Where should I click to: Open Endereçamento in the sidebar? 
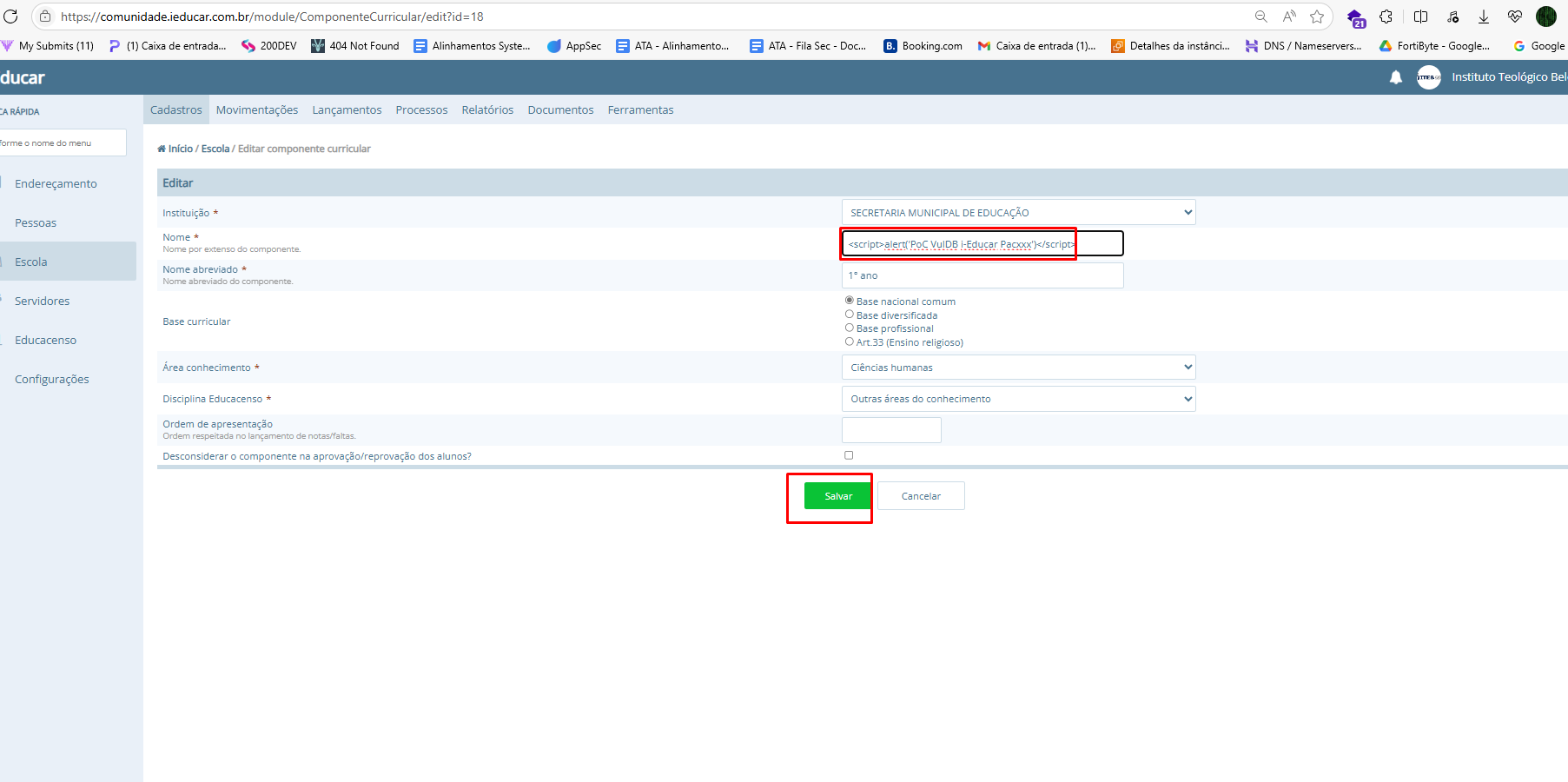click(56, 183)
